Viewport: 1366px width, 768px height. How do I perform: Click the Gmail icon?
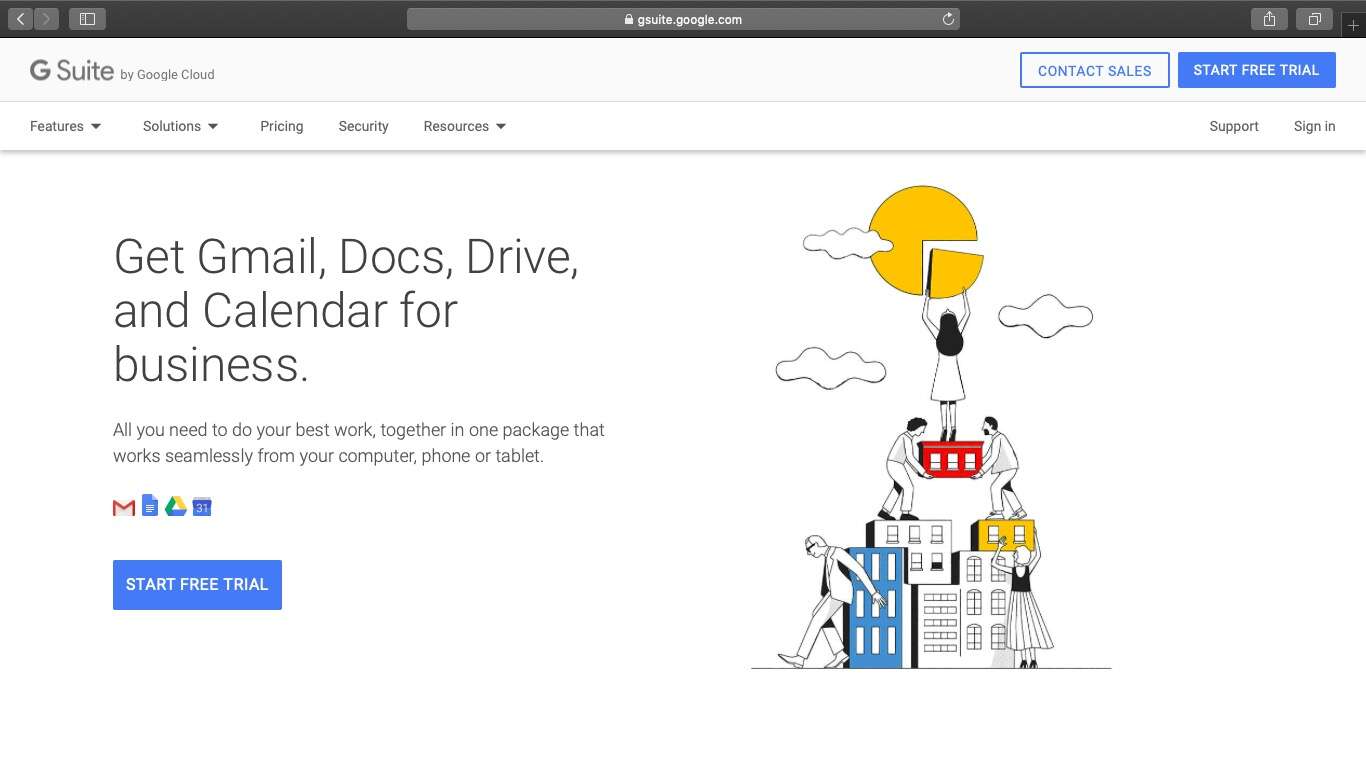pos(122,506)
